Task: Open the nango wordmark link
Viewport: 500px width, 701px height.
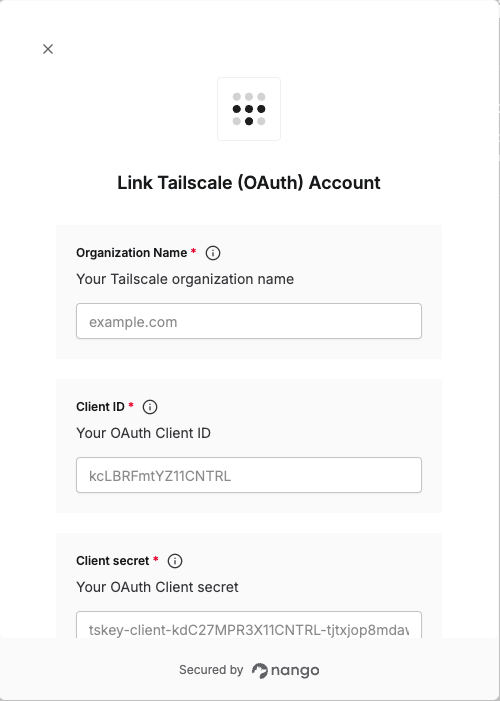Action: pyautogui.click(x=295, y=671)
